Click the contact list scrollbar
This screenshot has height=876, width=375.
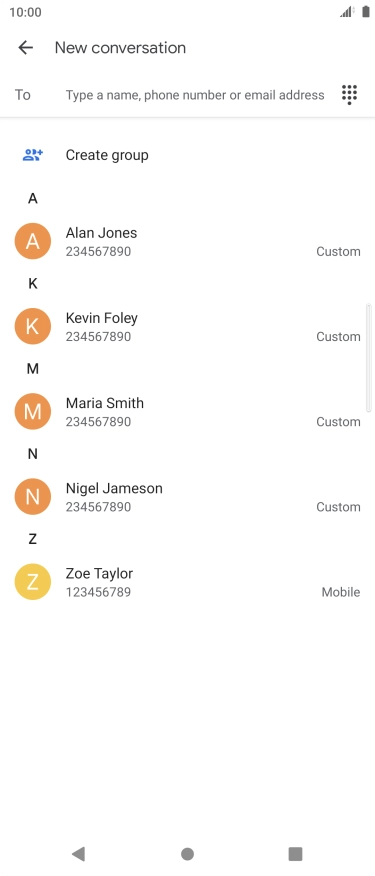368,358
